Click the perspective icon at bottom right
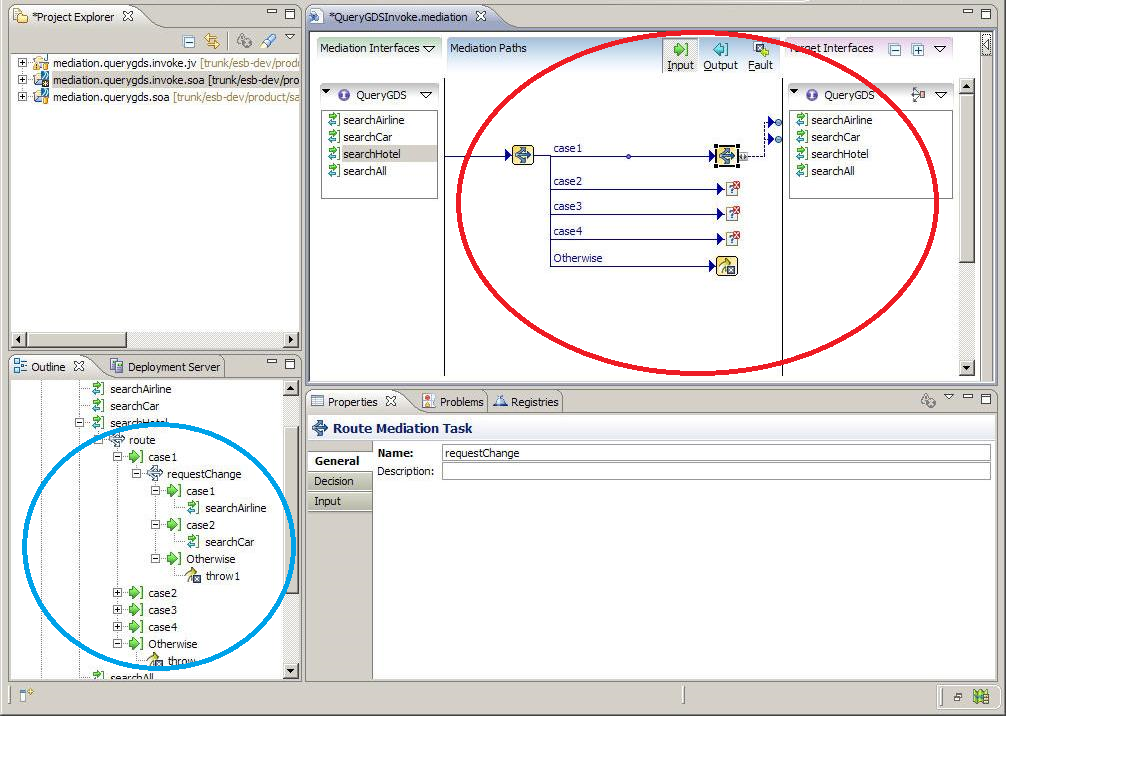 point(981,696)
